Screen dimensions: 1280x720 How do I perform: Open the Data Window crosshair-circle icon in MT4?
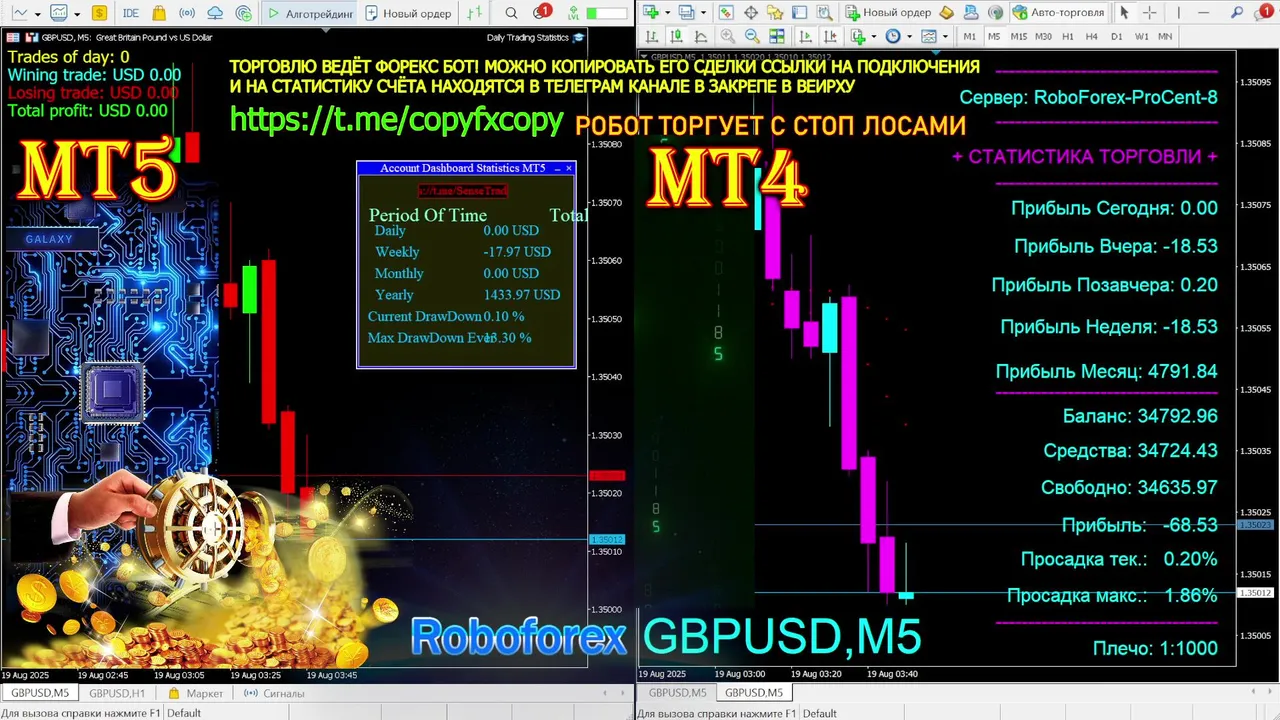[751, 13]
